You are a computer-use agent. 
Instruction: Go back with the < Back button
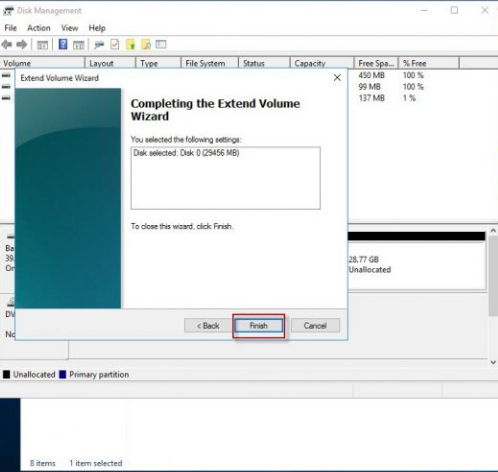[208, 326]
